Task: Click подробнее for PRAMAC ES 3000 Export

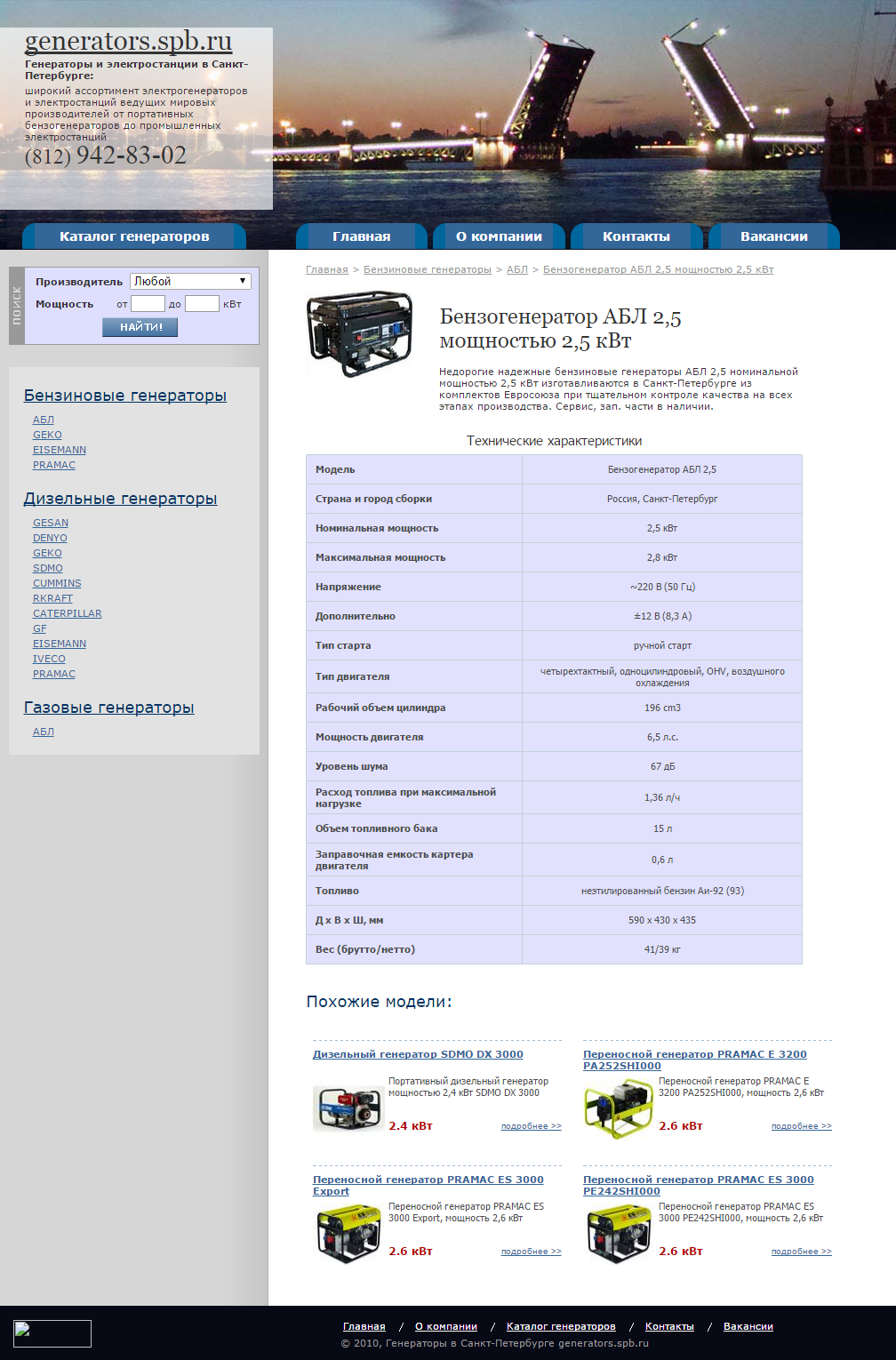Action: coord(532,1252)
